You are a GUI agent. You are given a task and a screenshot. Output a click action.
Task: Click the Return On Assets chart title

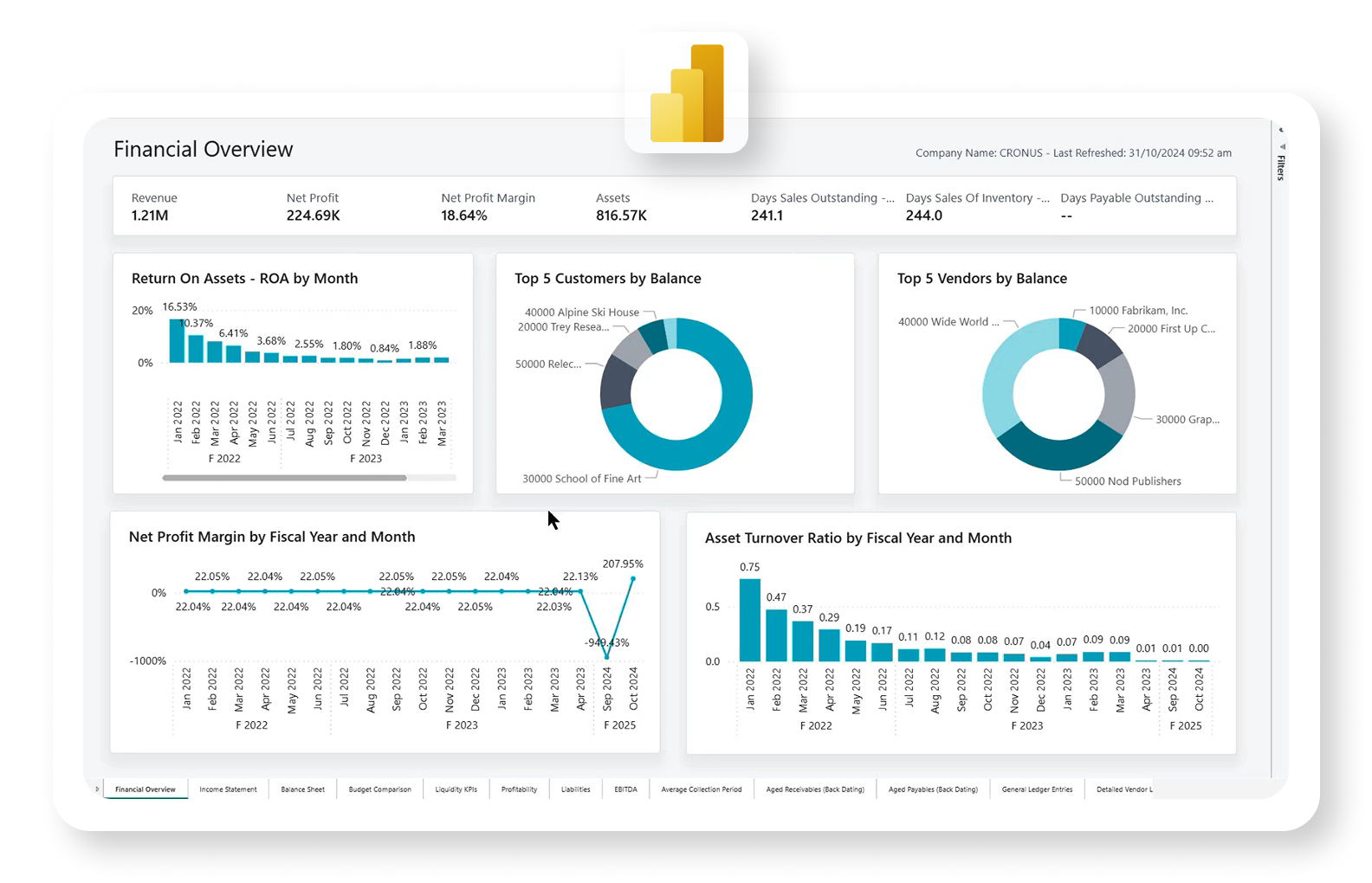244,279
